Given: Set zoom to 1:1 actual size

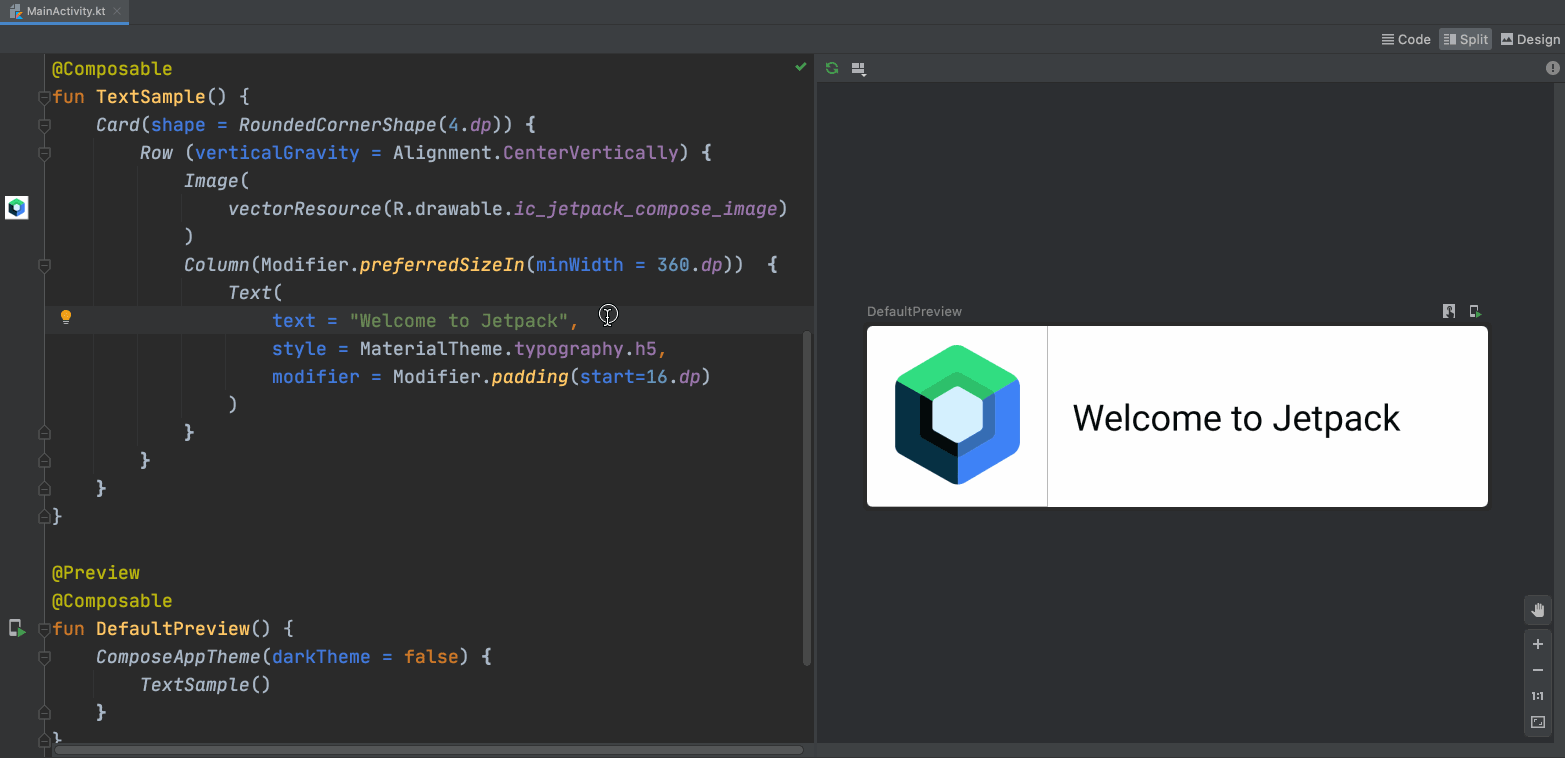Looking at the screenshot, I should click(x=1538, y=696).
